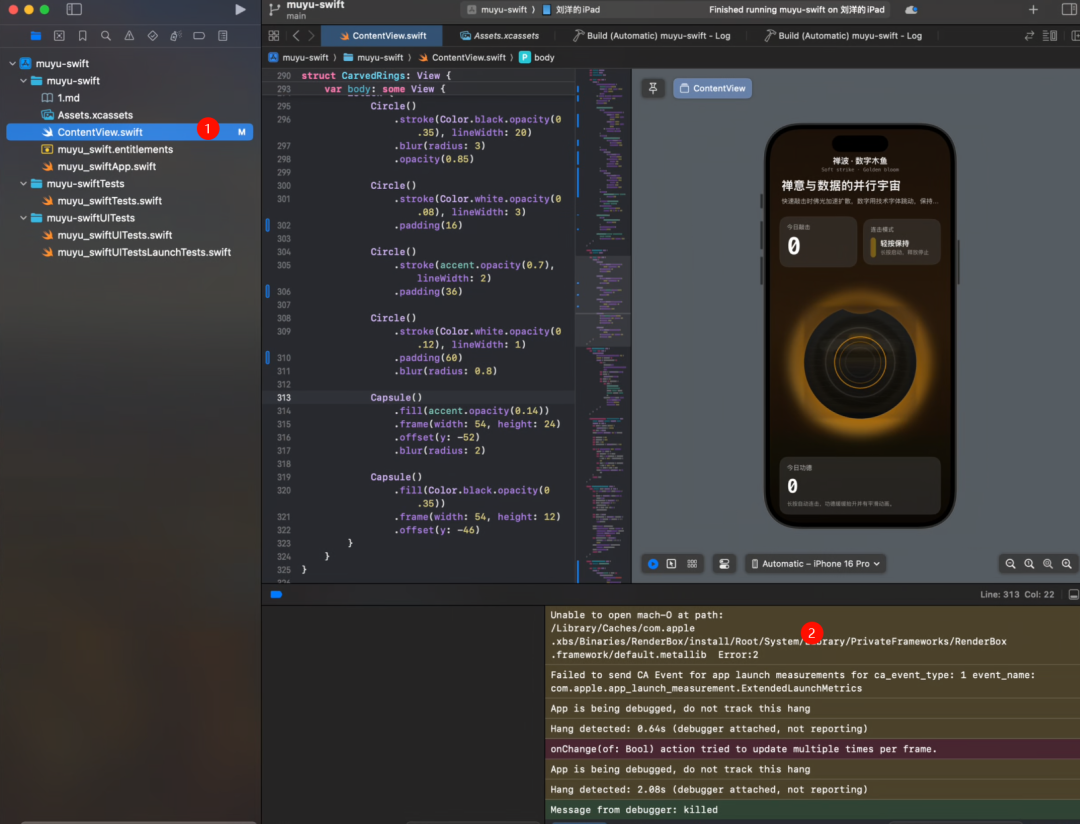Open muyu_swift.entitlements file
This screenshot has height=824, width=1080.
(107, 150)
